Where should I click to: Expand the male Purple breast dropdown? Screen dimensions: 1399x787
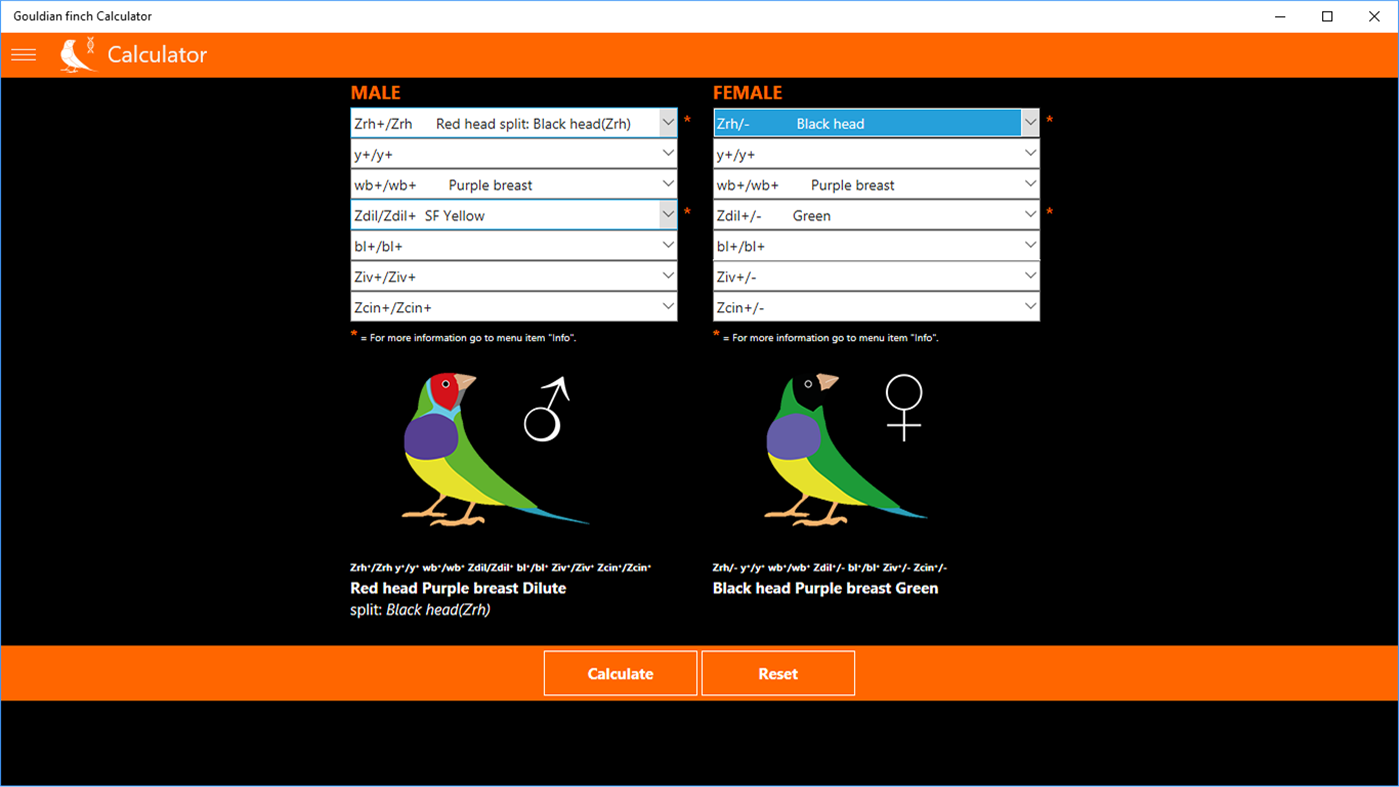coord(513,184)
